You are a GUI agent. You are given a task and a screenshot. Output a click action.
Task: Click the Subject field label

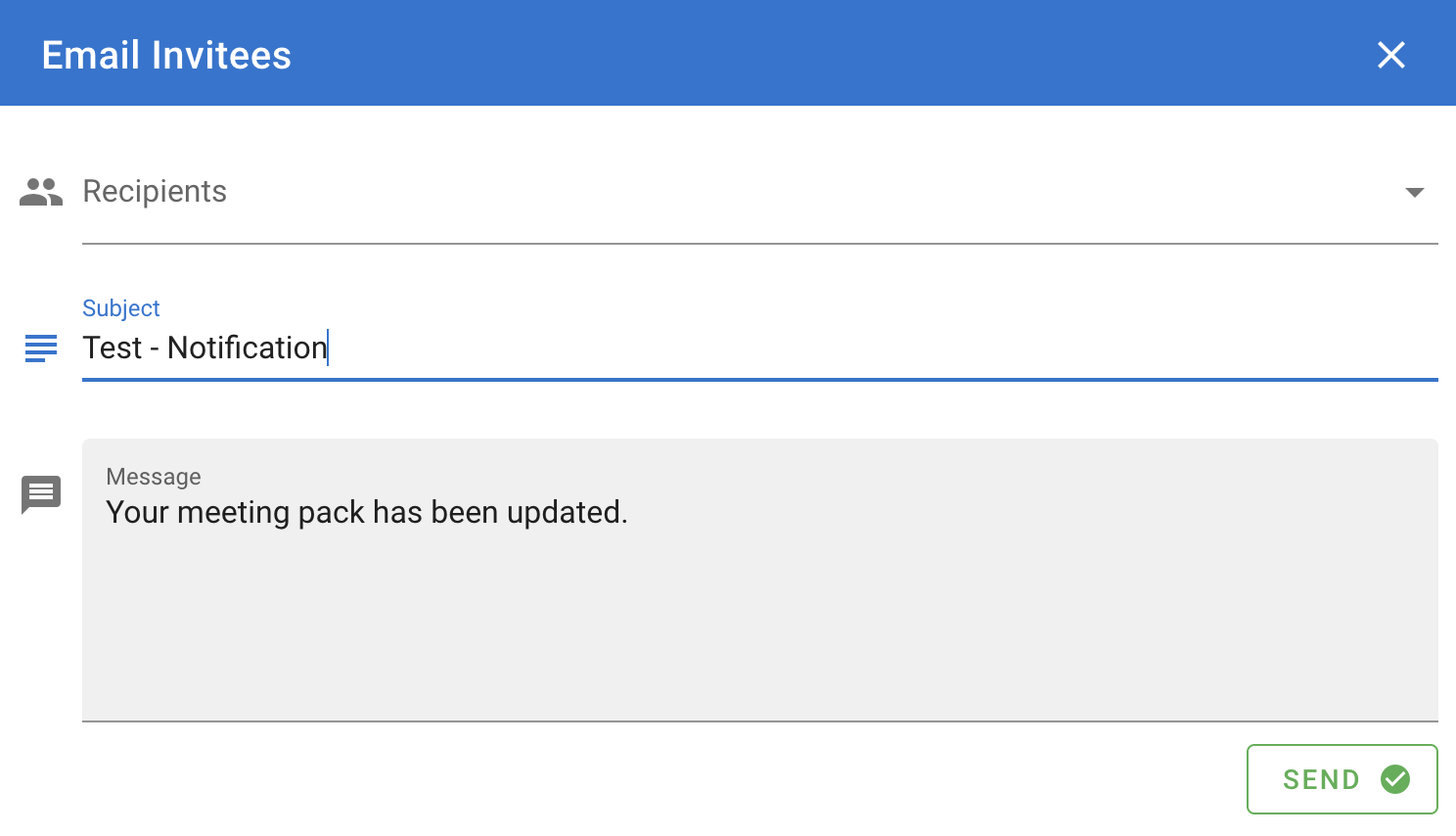[x=121, y=308]
